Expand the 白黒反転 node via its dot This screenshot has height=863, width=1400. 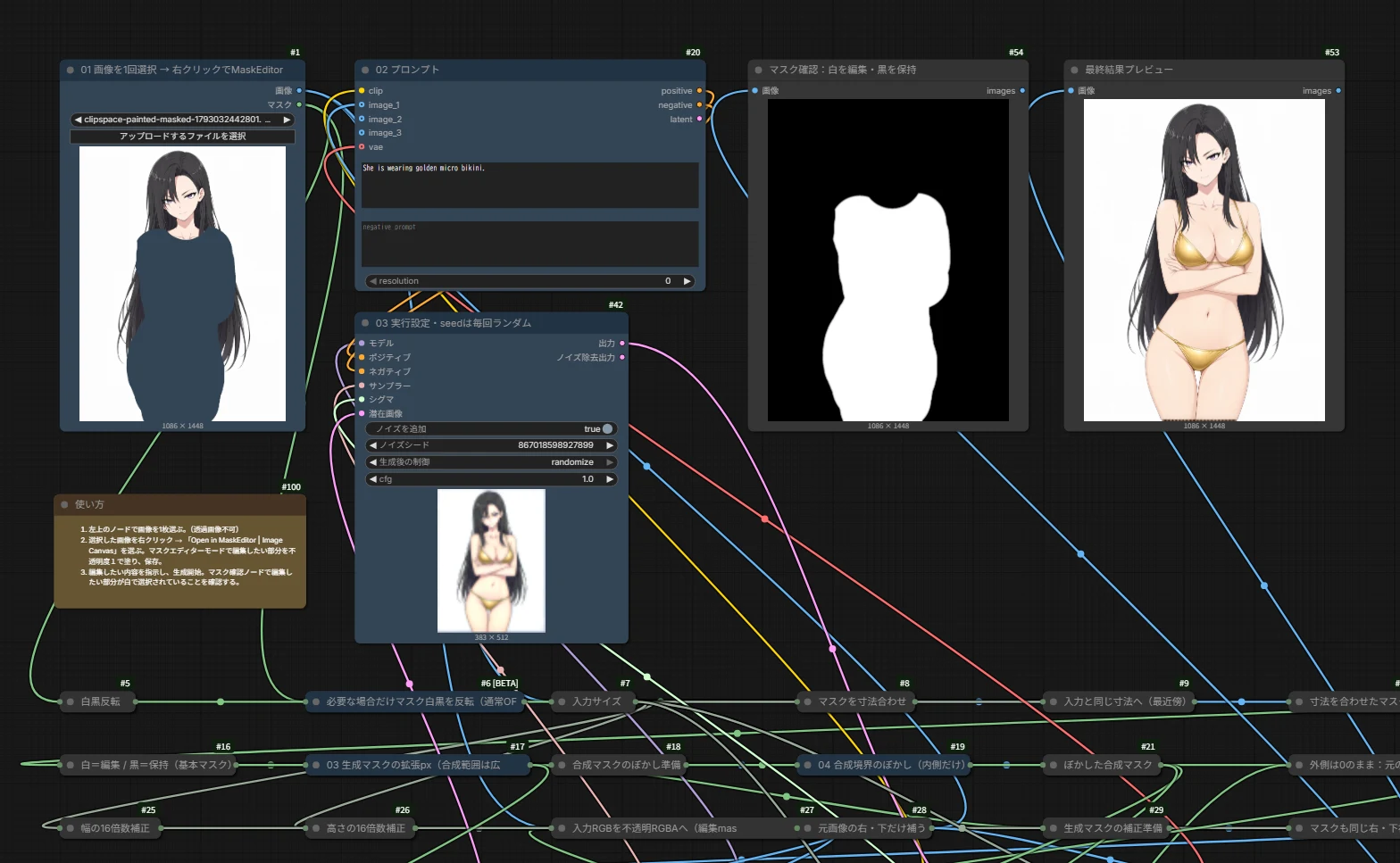[x=71, y=701]
